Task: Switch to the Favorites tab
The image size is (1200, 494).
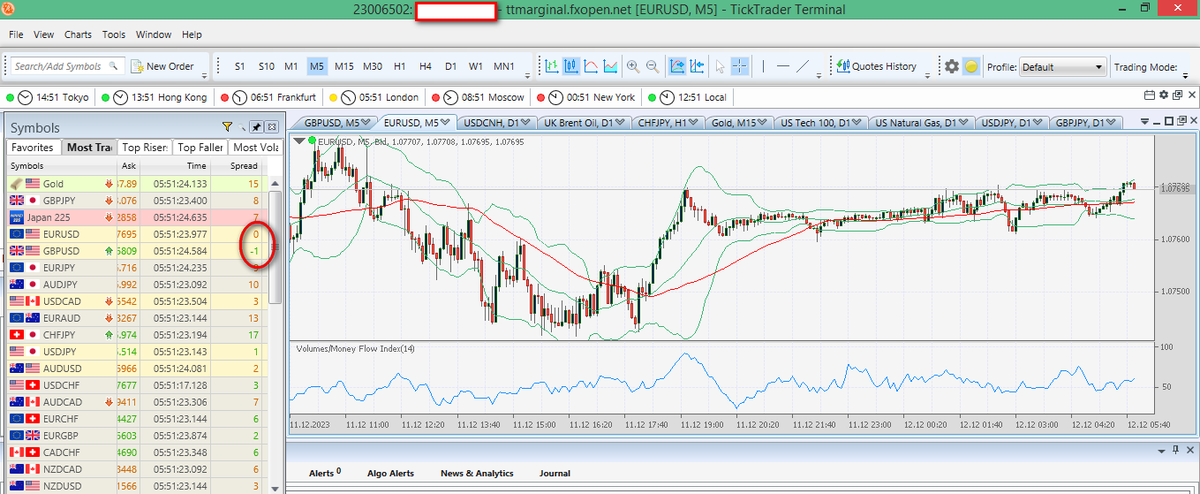Action: click(x=33, y=147)
